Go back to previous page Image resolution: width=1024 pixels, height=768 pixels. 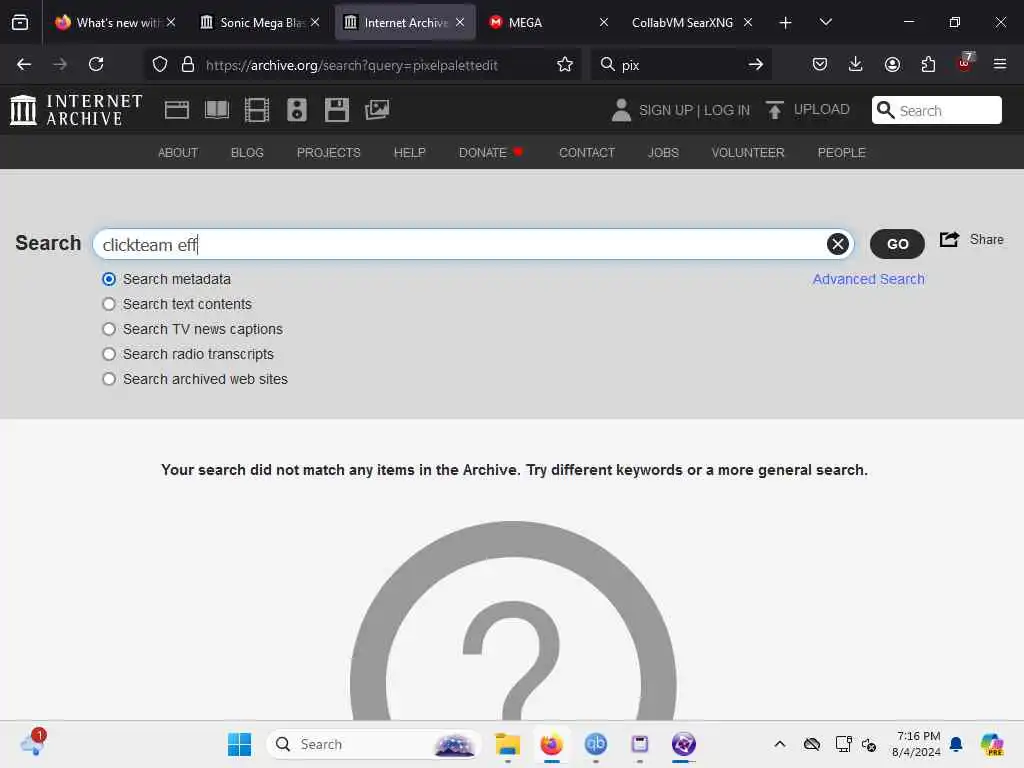24,64
